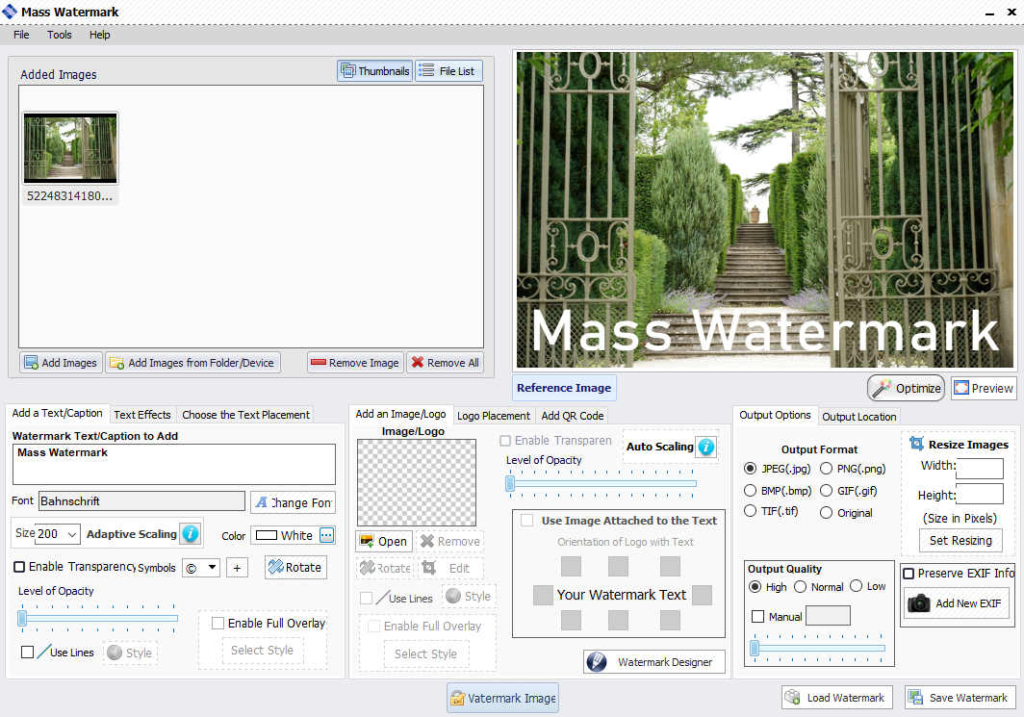The height and width of the screenshot is (717, 1024).
Task: Open the Help menu
Action: [99, 35]
